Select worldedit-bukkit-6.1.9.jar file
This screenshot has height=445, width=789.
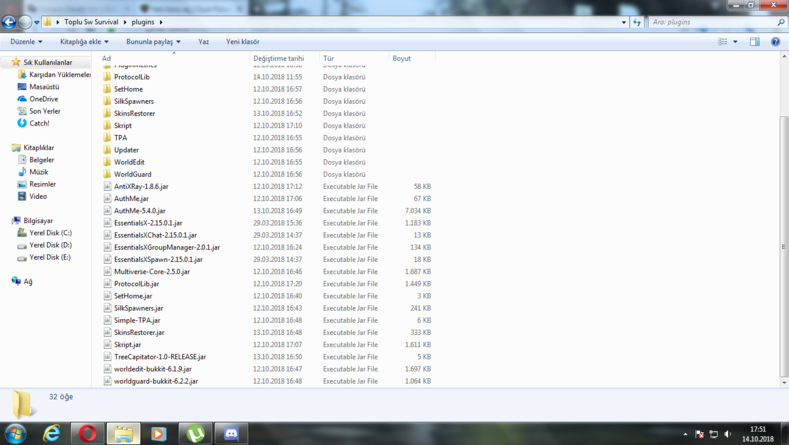pyautogui.click(x=152, y=369)
